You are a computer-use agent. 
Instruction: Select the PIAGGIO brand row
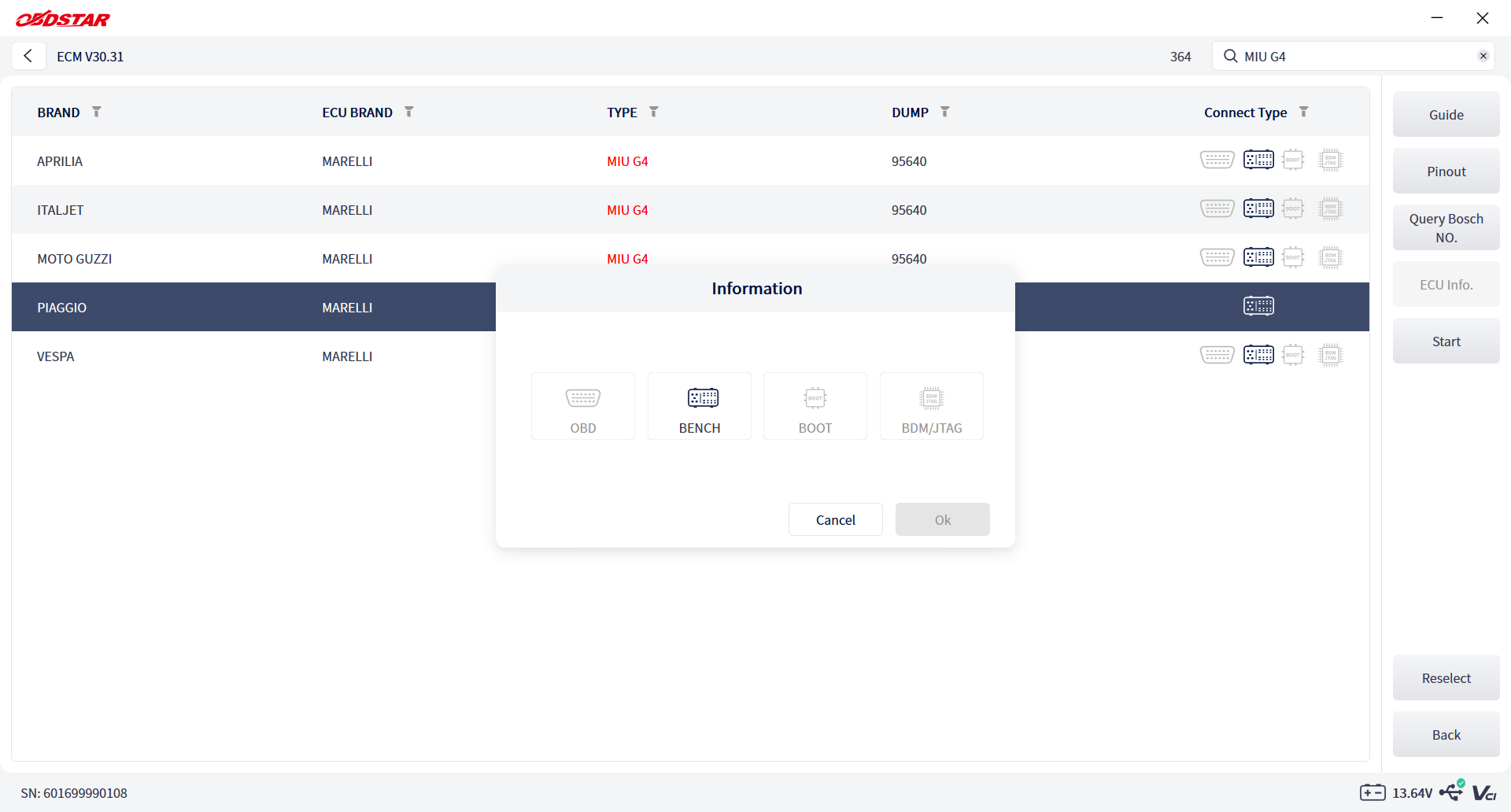[x=690, y=307]
